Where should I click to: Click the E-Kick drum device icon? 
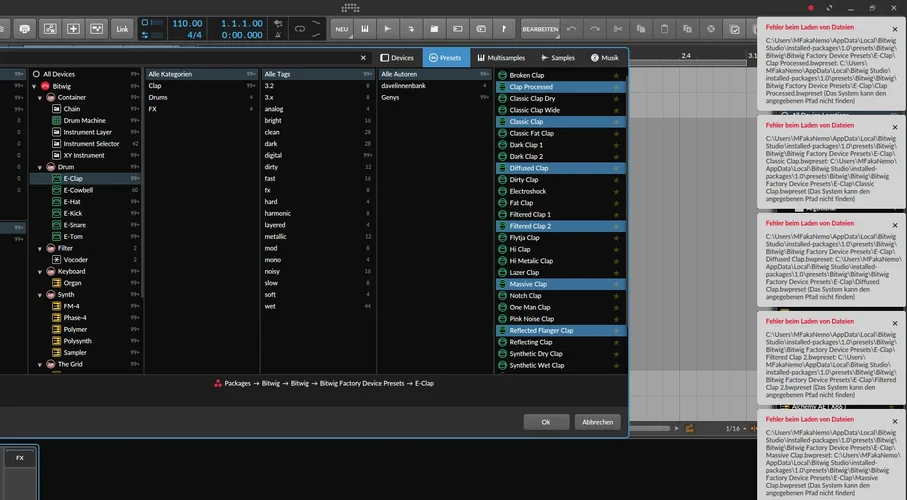click(x=57, y=213)
